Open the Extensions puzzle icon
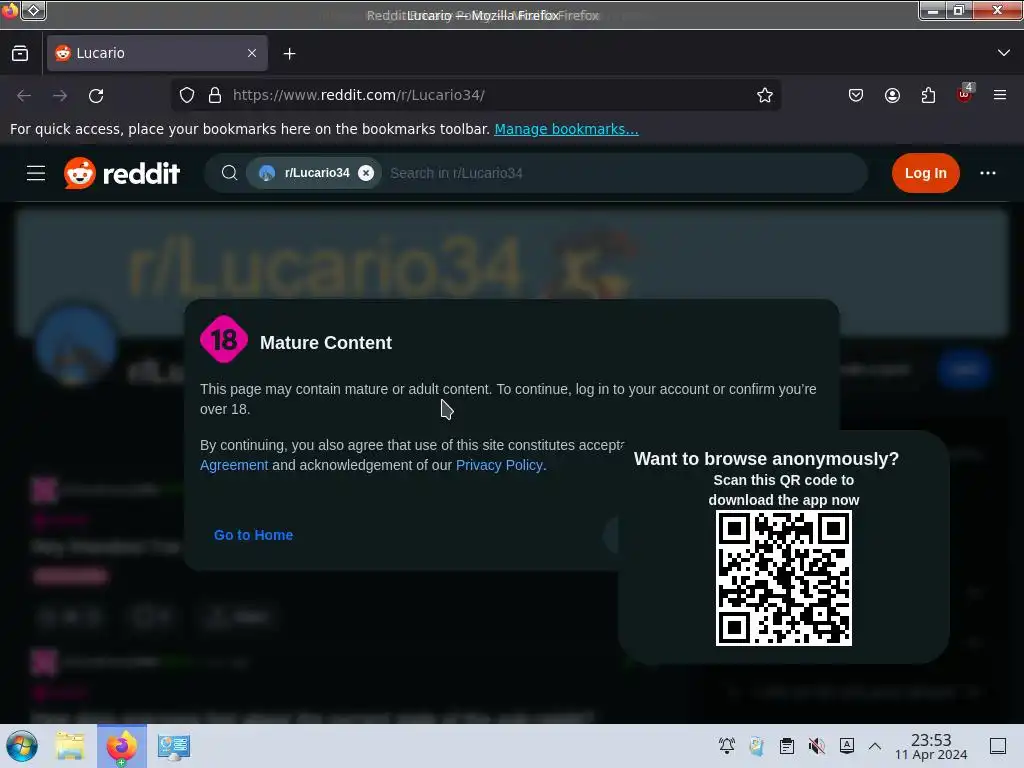1024x768 pixels. coord(928,95)
